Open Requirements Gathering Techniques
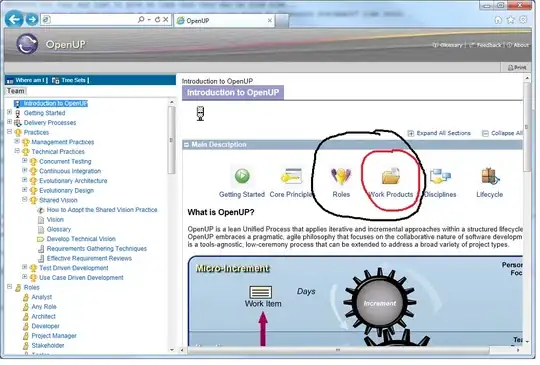This screenshot has height=365, width=540. point(96,248)
